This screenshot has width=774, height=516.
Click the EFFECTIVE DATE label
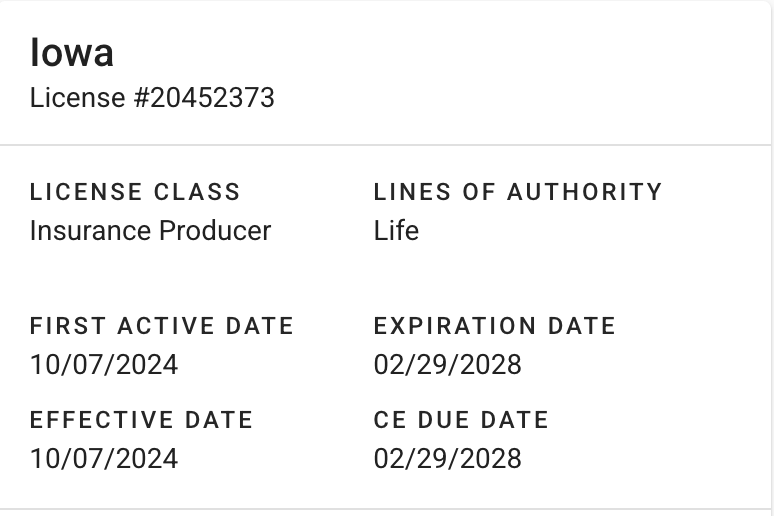141,420
